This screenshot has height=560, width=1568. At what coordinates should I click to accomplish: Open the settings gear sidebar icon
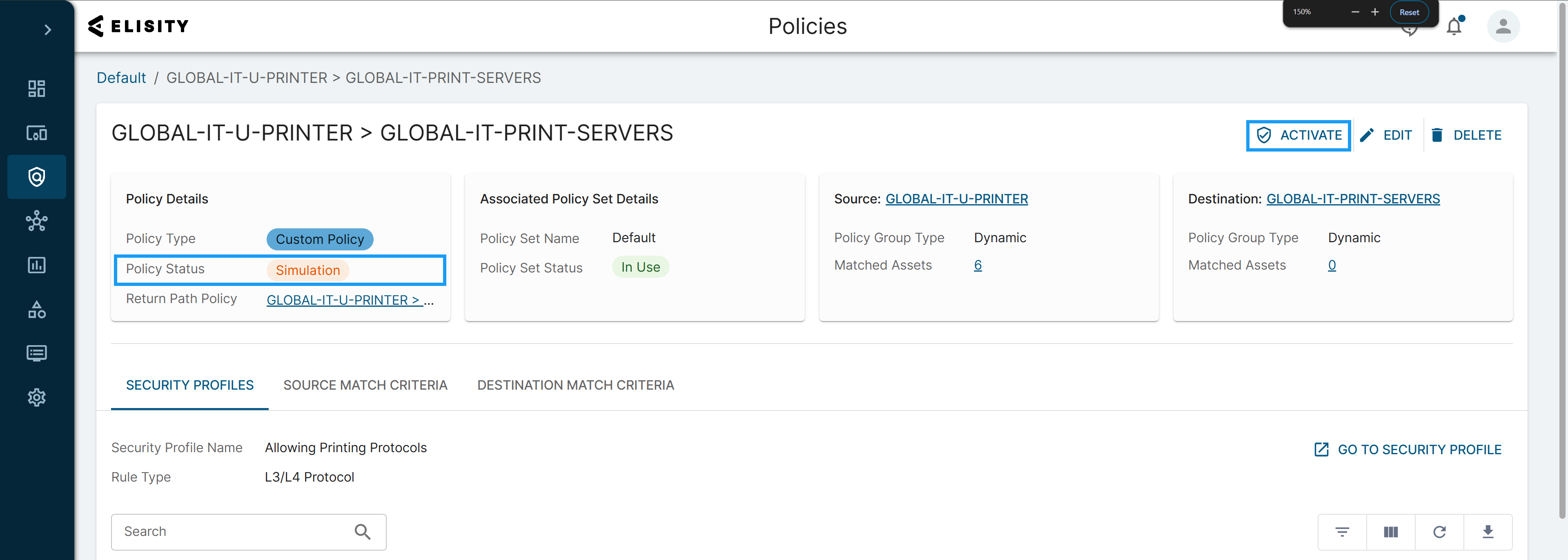[x=36, y=397]
